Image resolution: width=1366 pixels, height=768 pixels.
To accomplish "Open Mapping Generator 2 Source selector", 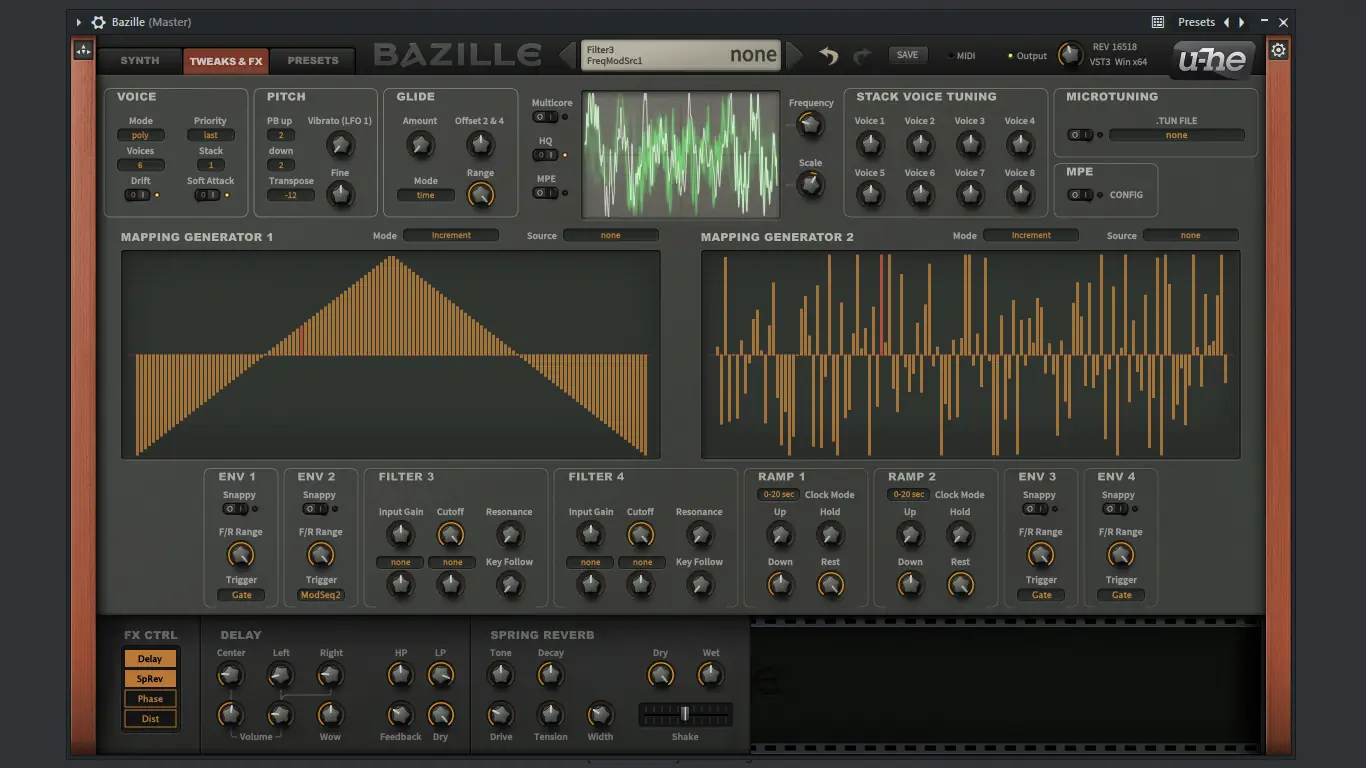I will tap(1191, 235).
